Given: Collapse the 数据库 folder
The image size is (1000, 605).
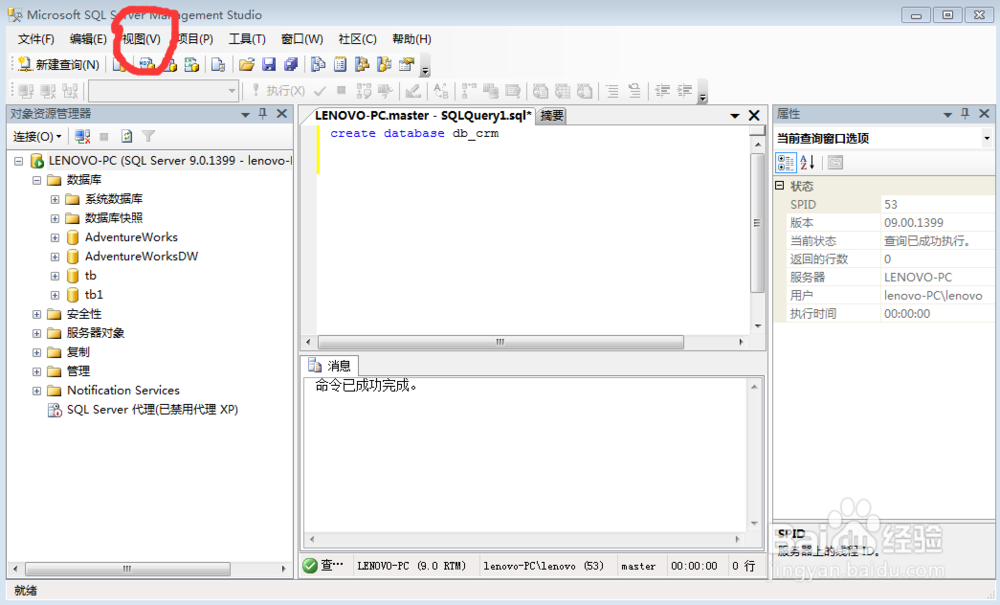Looking at the screenshot, I should pos(37,180).
